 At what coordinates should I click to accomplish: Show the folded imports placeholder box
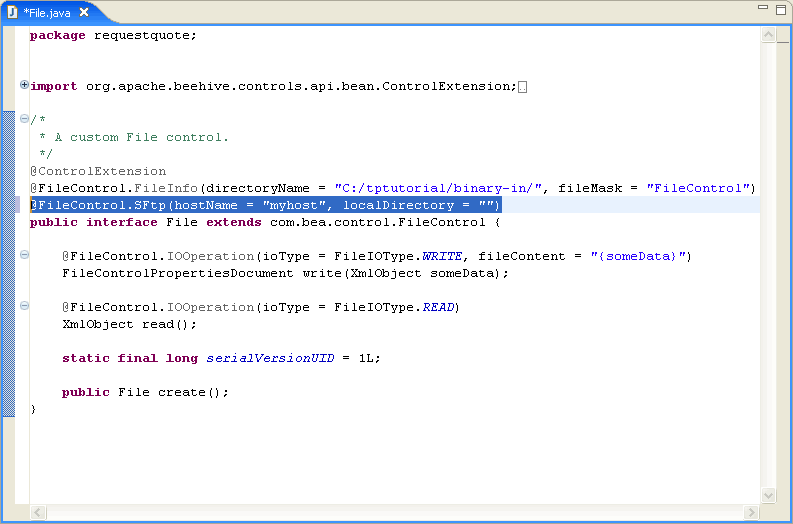coord(522,87)
